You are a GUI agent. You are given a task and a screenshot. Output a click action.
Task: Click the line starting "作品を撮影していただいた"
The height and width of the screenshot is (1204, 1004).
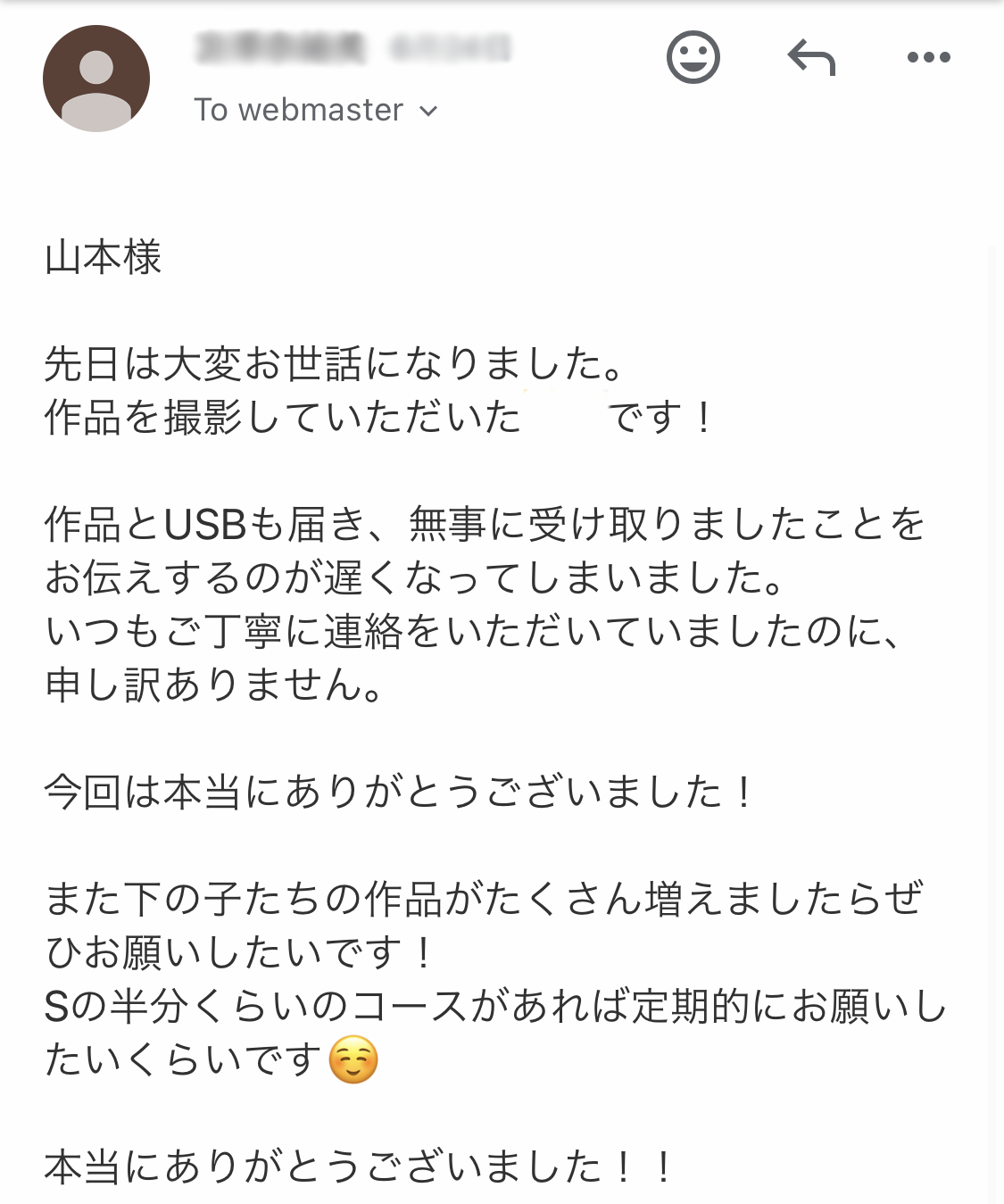click(x=282, y=418)
